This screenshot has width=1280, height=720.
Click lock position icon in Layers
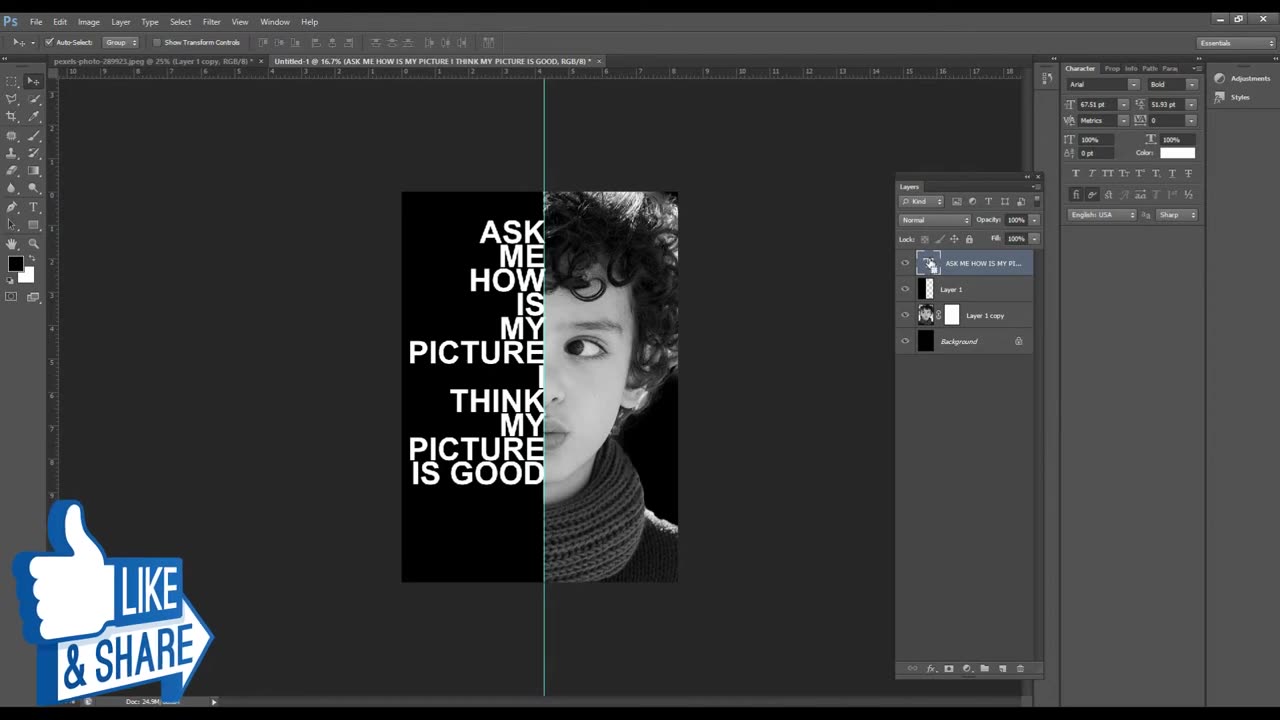[x=954, y=239]
